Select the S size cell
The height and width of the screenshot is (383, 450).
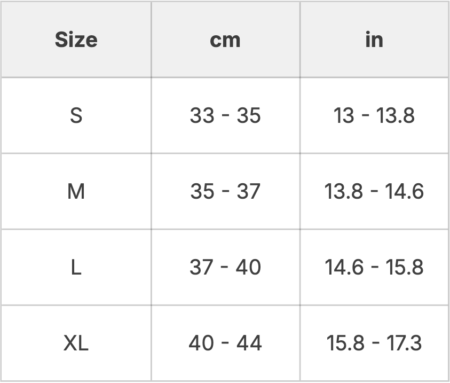point(76,116)
